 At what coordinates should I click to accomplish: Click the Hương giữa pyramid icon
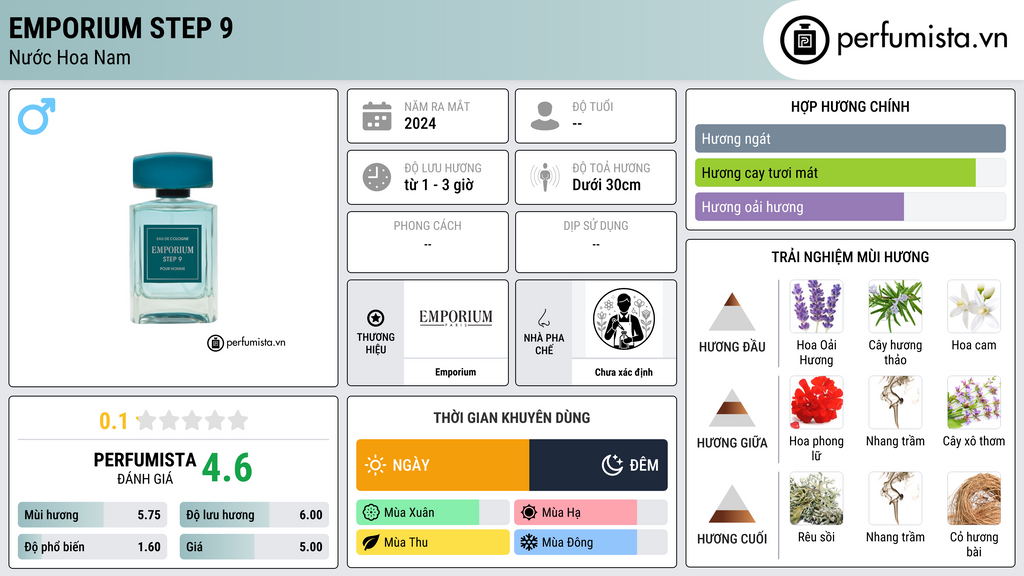tap(732, 408)
